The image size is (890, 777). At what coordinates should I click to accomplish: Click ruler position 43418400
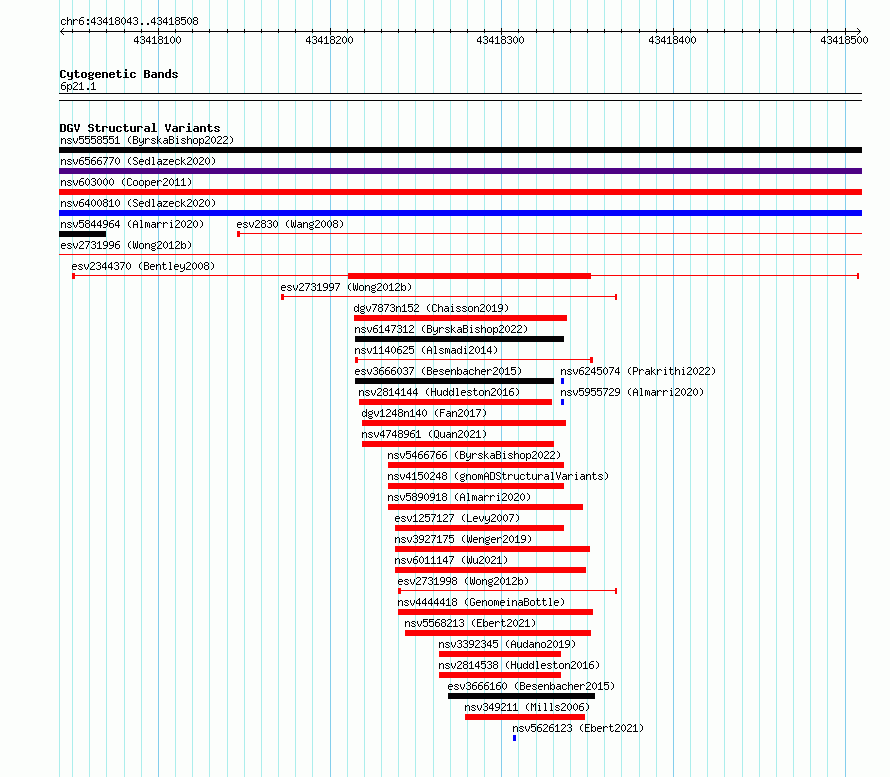[x=672, y=40]
